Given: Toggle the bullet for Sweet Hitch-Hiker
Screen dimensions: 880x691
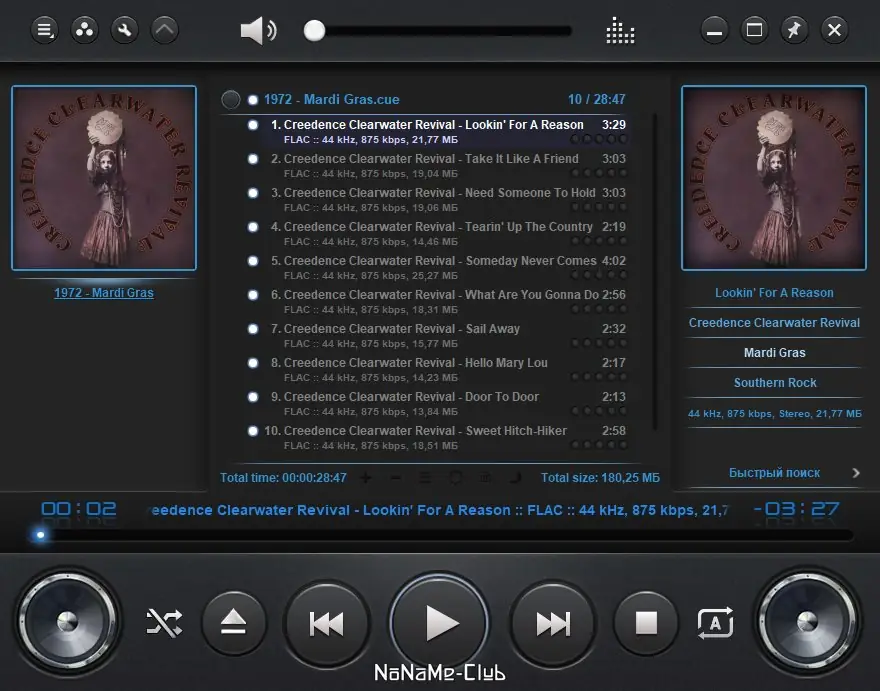Looking at the screenshot, I should 253,431.
